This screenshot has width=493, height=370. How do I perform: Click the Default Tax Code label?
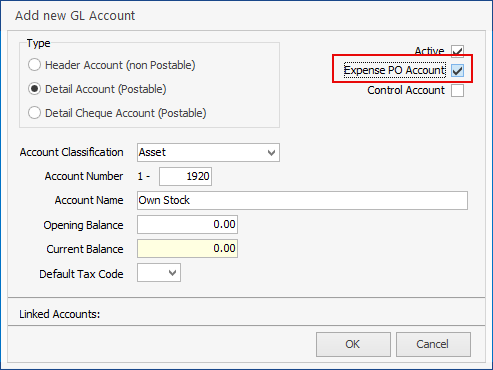click(x=81, y=274)
